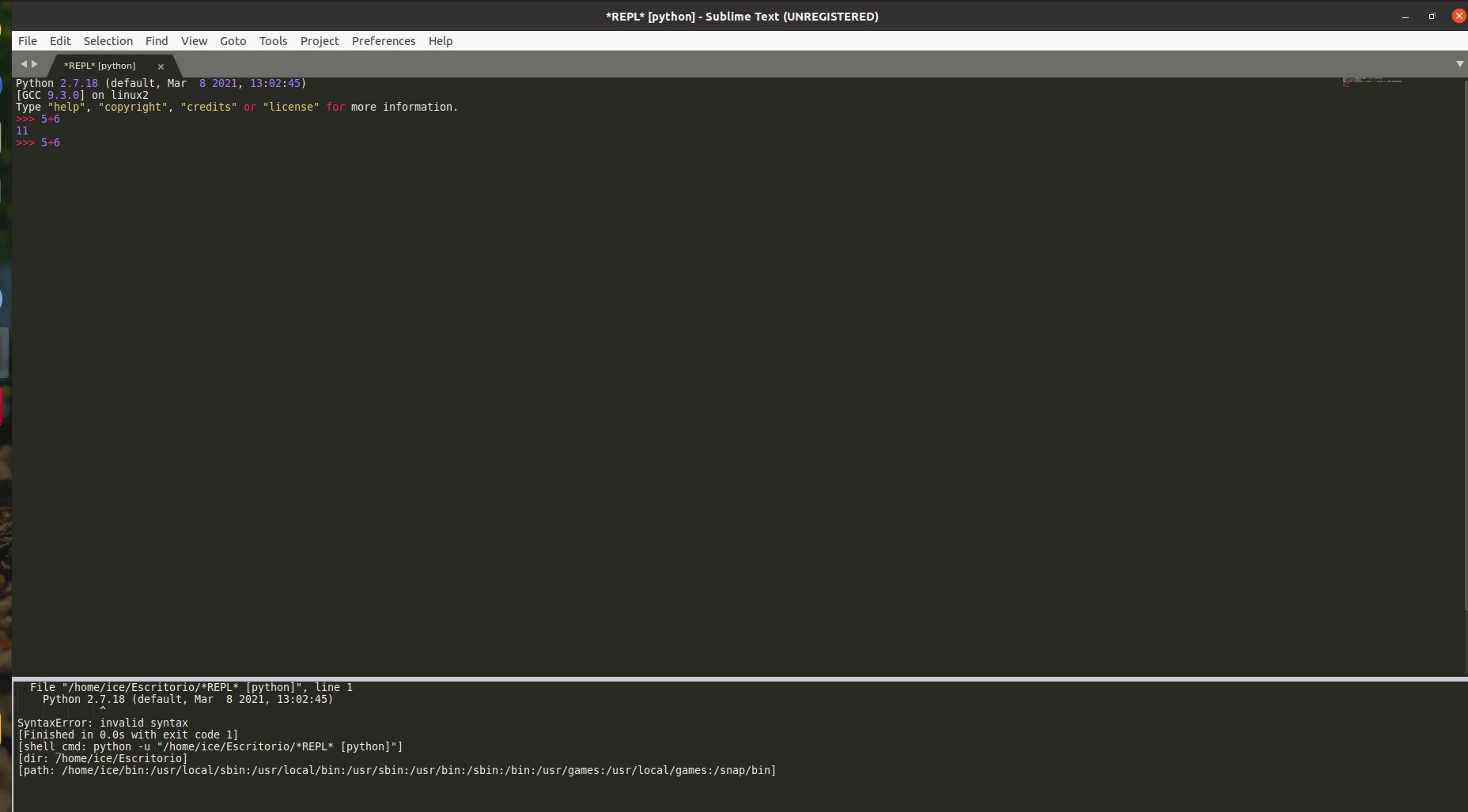Open the Goto menu

click(x=233, y=41)
